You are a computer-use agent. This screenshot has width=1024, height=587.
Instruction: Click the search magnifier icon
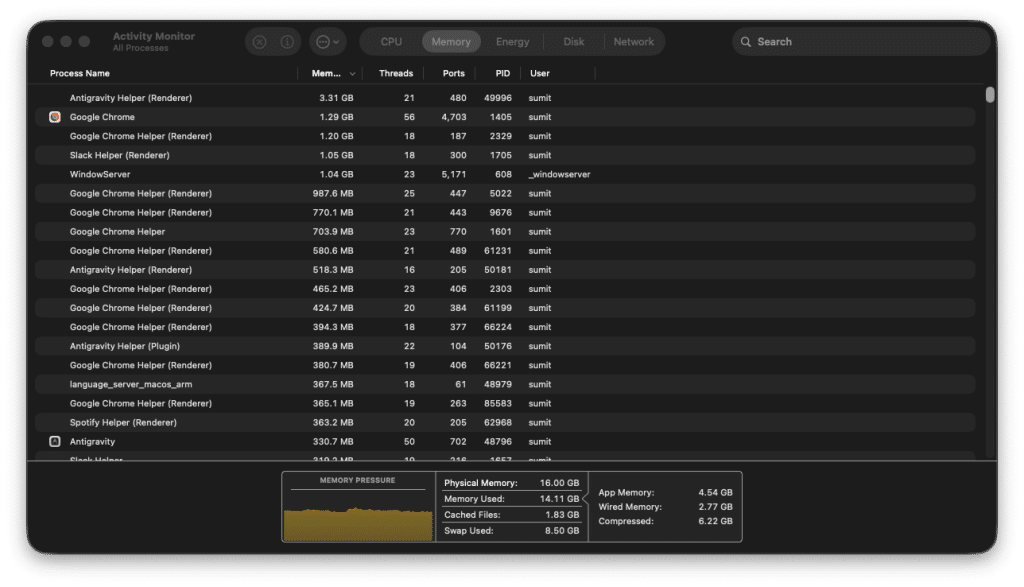pyautogui.click(x=745, y=42)
